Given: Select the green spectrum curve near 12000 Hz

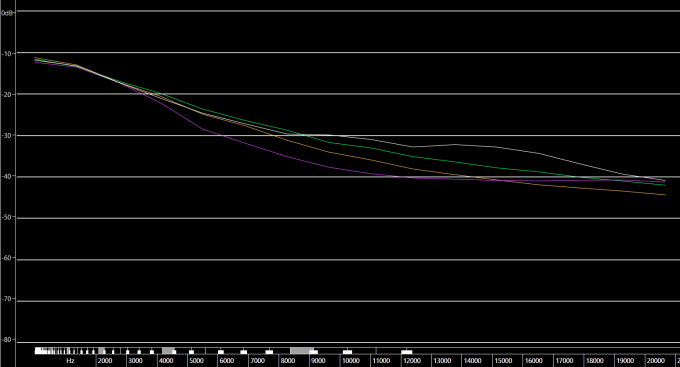Looking at the screenshot, I should [x=412, y=156].
